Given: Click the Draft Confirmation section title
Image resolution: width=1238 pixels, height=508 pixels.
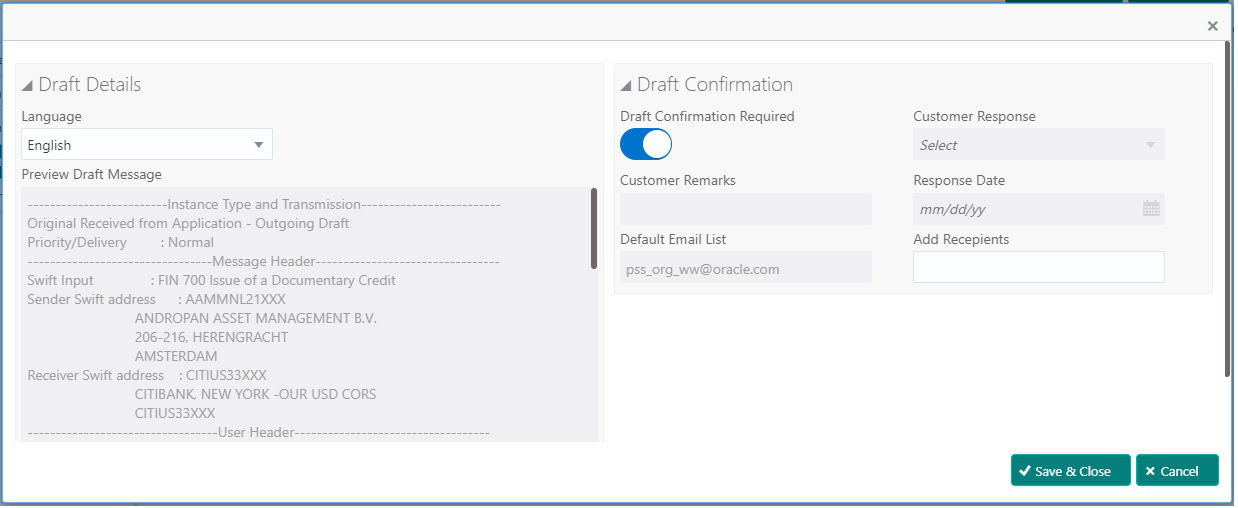Looking at the screenshot, I should (x=714, y=85).
